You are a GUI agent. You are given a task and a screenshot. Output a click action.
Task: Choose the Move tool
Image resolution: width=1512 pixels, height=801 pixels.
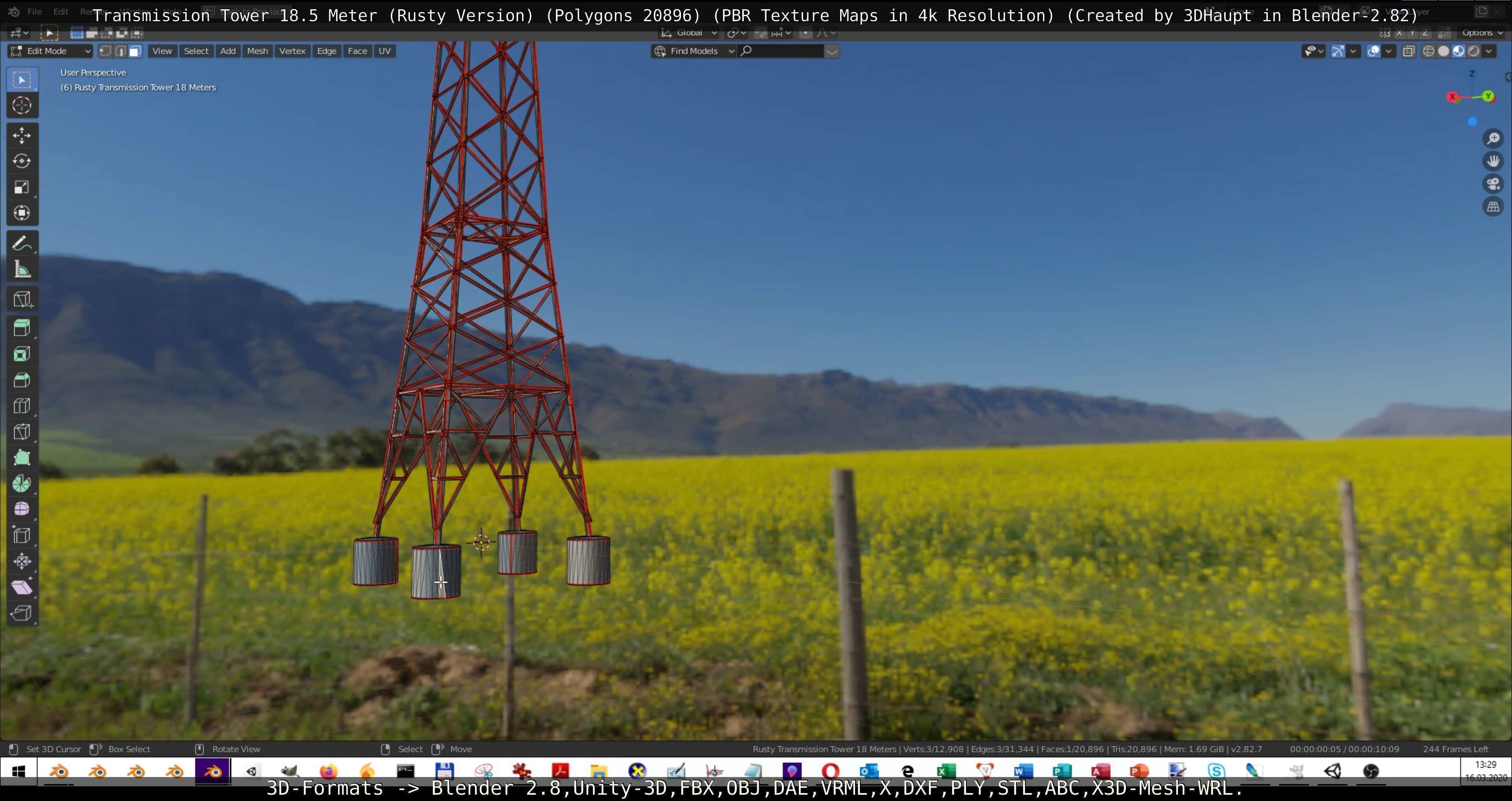point(22,136)
